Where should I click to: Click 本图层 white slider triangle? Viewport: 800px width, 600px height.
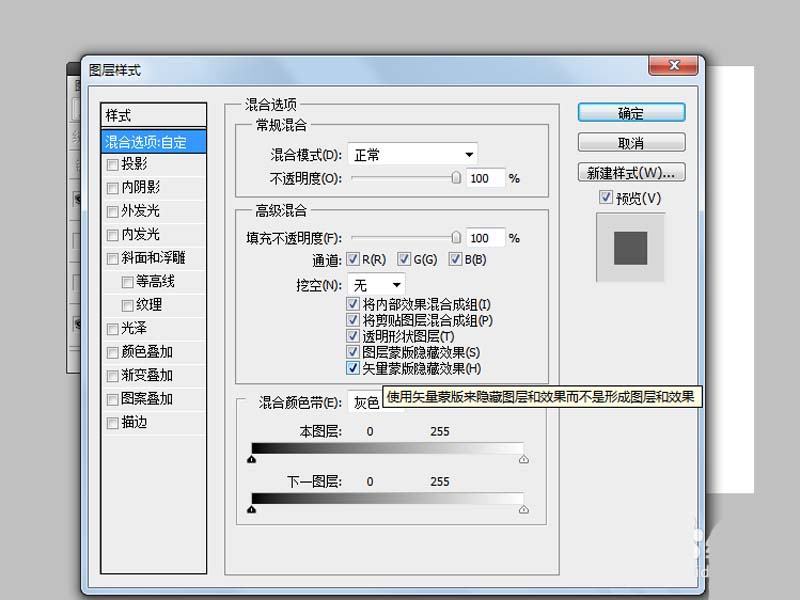523,460
